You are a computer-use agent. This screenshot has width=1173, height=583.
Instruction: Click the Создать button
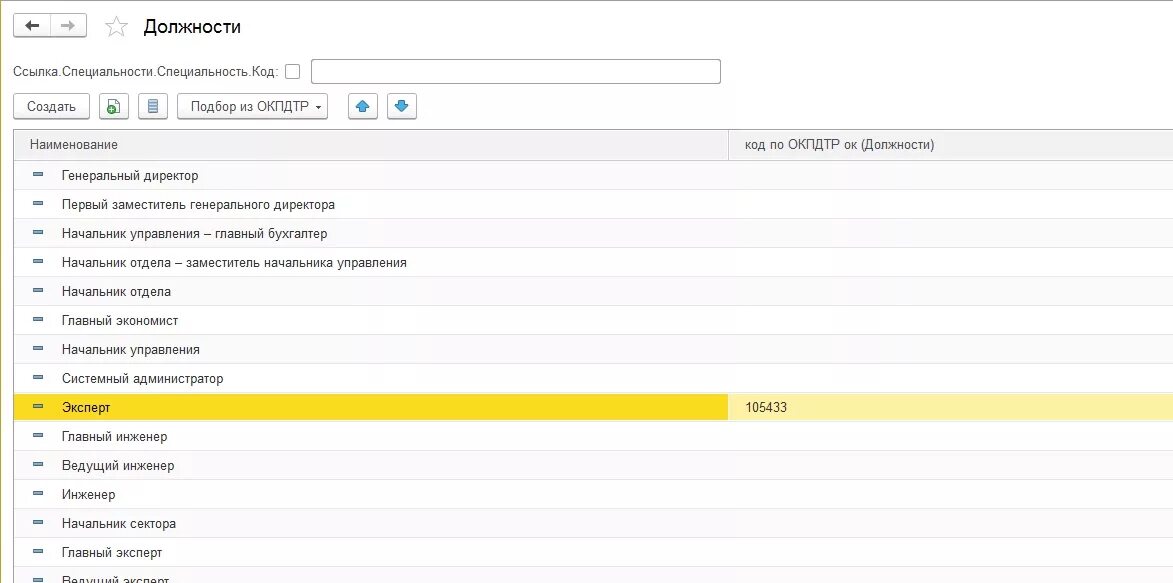[x=52, y=106]
